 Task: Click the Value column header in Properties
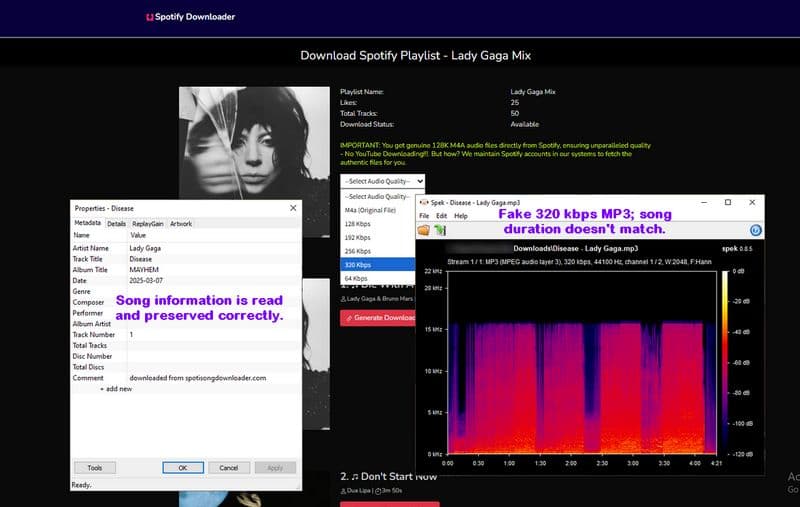tap(138, 235)
